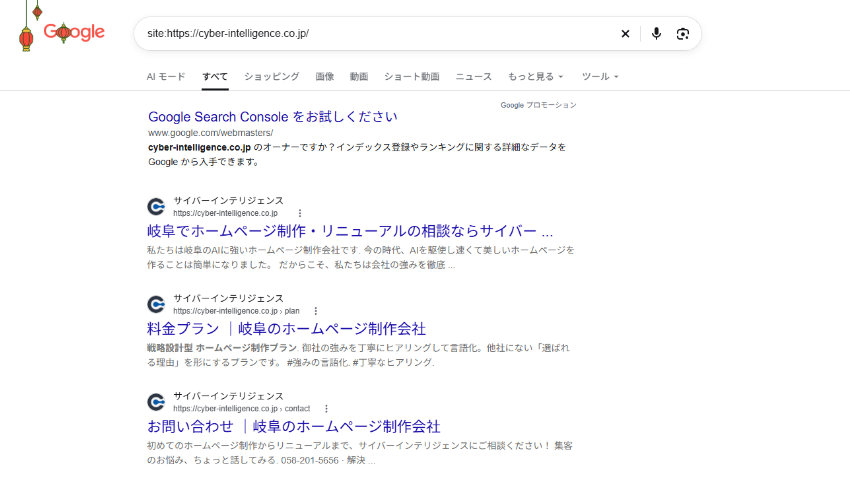Open the three-dot menu for the contact result
Viewport: 850px width, 480px height.
tap(326, 408)
